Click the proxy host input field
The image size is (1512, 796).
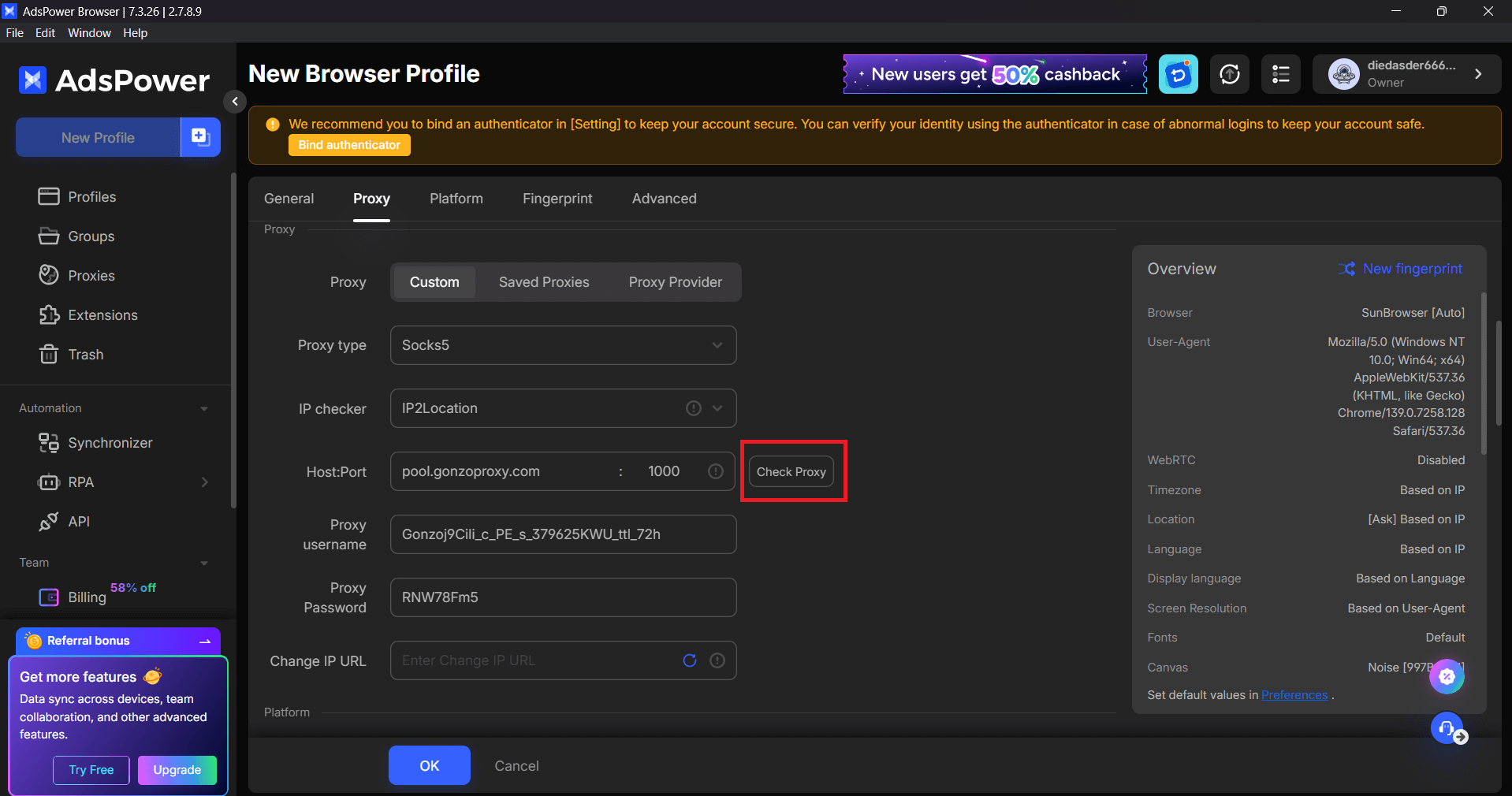[505, 471]
